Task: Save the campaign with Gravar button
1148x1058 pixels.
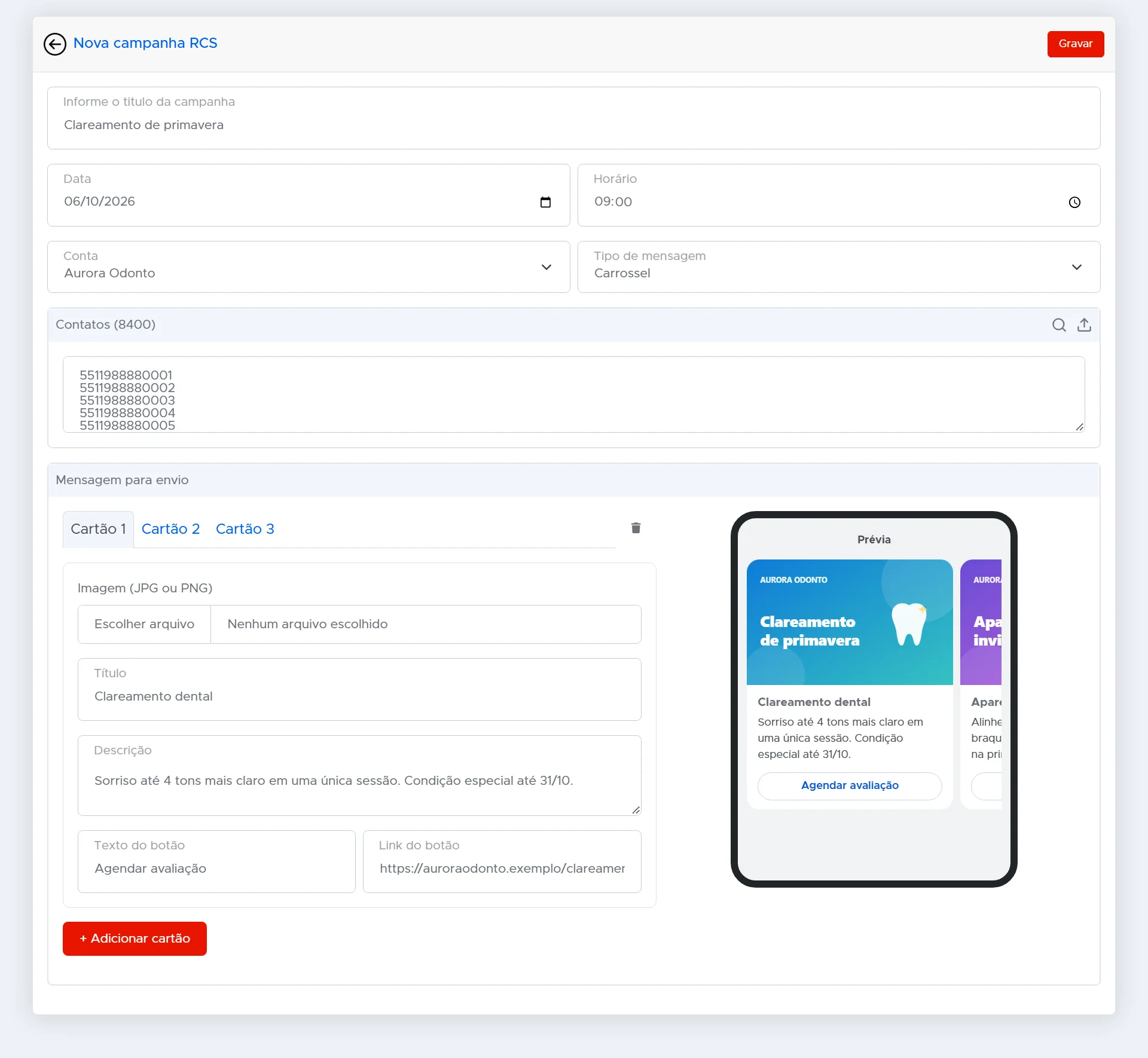Action: (1075, 44)
